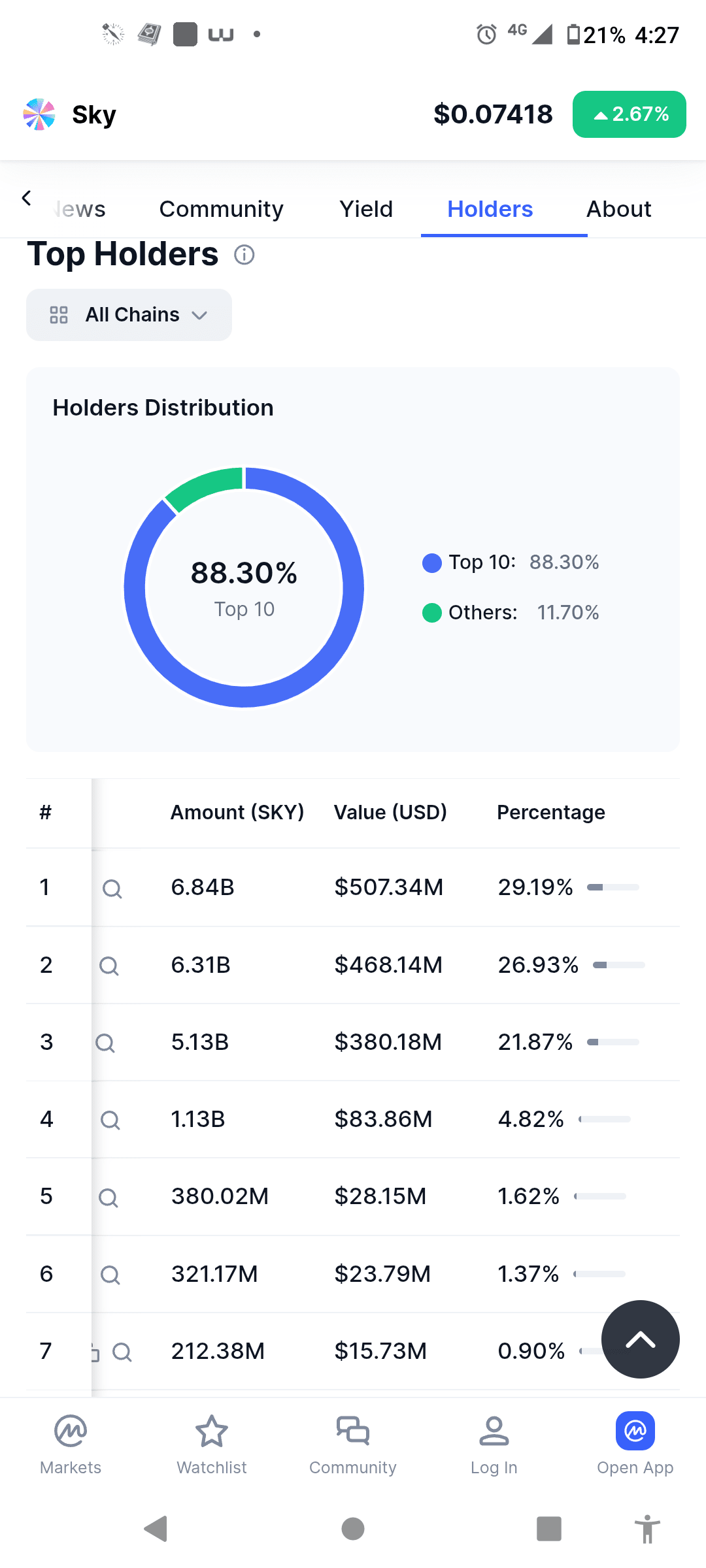The width and height of the screenshot is (706, 1568).
Task: Tap the green 2.67% change badge
Action: 630,114
